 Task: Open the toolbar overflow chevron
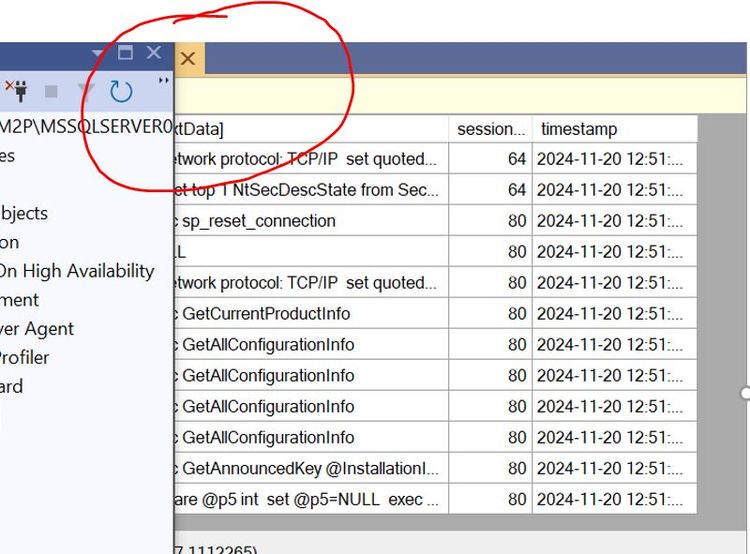pyautogui.click(x=164, y=80)
